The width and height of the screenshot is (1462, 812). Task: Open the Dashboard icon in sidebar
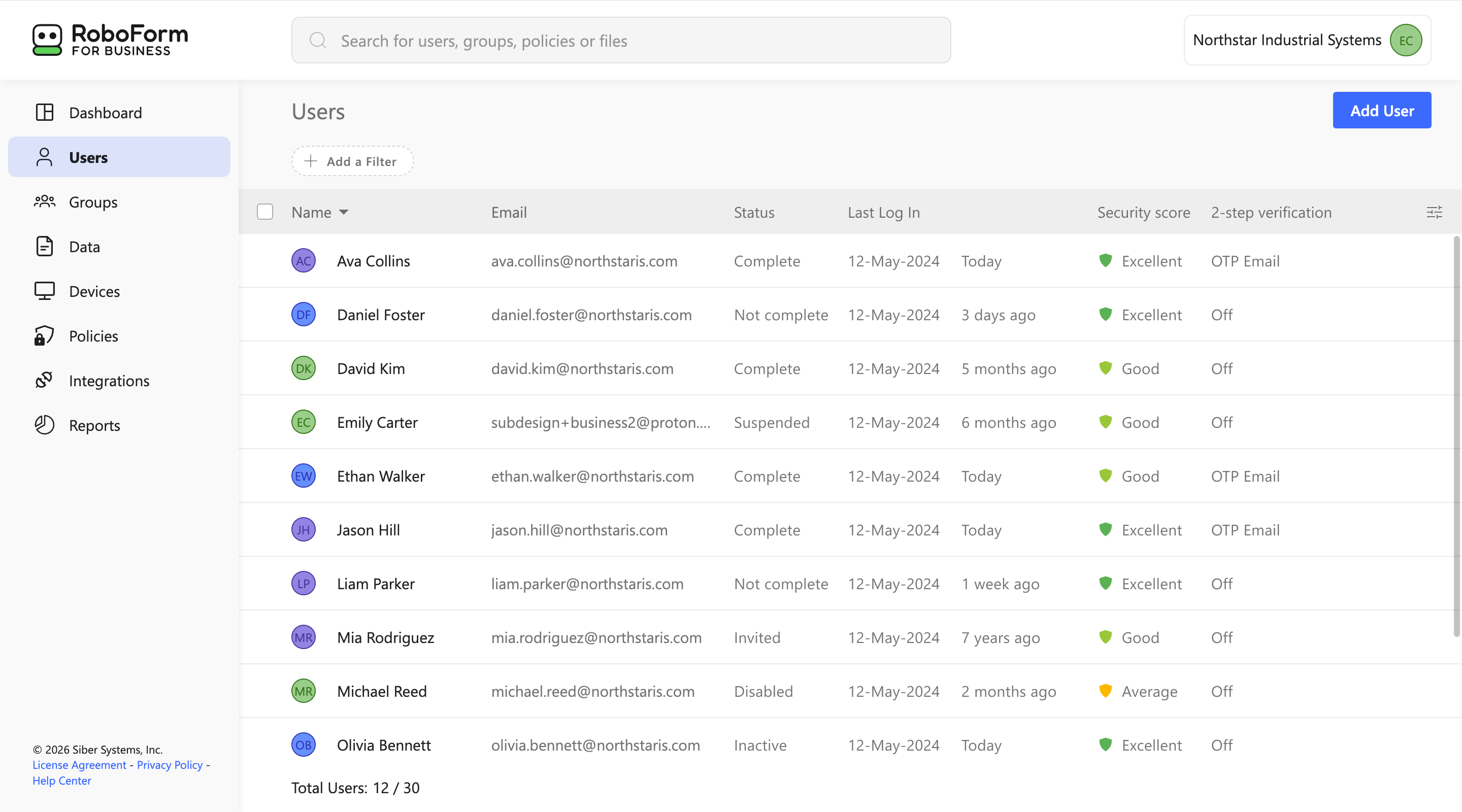(44, 112)
